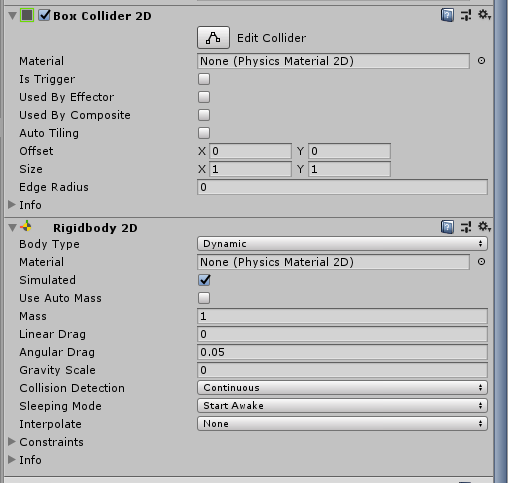Click the Mass value field
Screen dimensions: 508x483
[342, 316]
